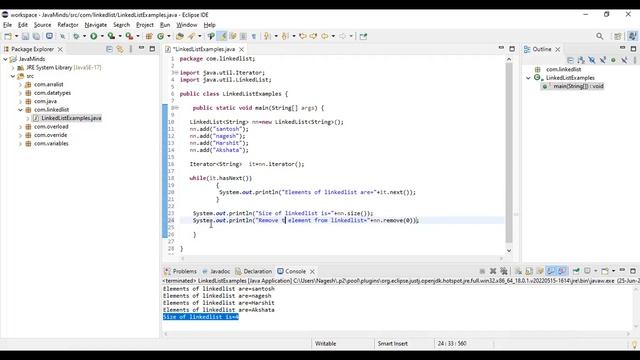Open Display Selected Console dropdown arrow
The width and height of the screenshot is (640, 360).
coord(596,271)
